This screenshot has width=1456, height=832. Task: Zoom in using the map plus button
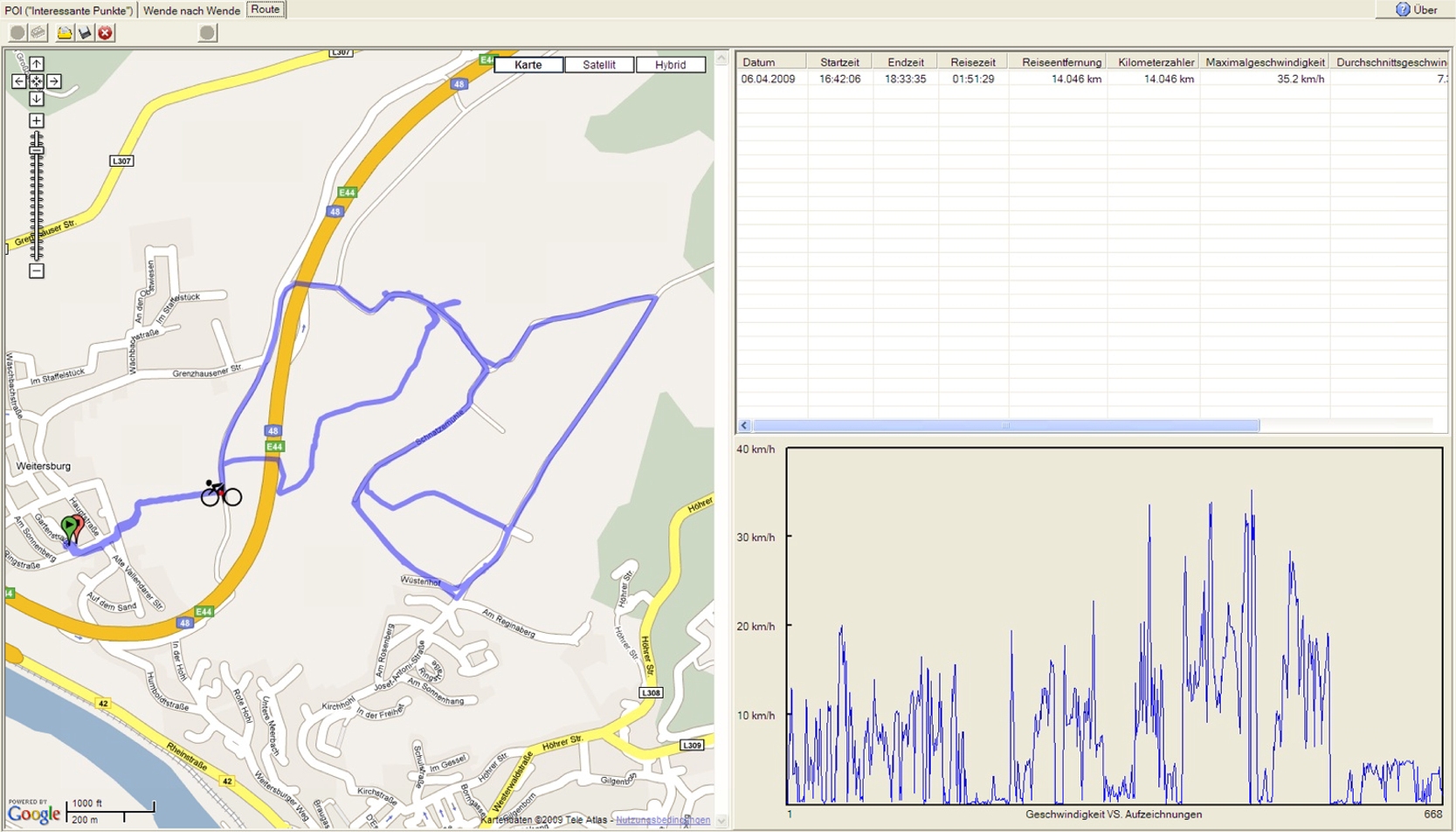(37, 120)
